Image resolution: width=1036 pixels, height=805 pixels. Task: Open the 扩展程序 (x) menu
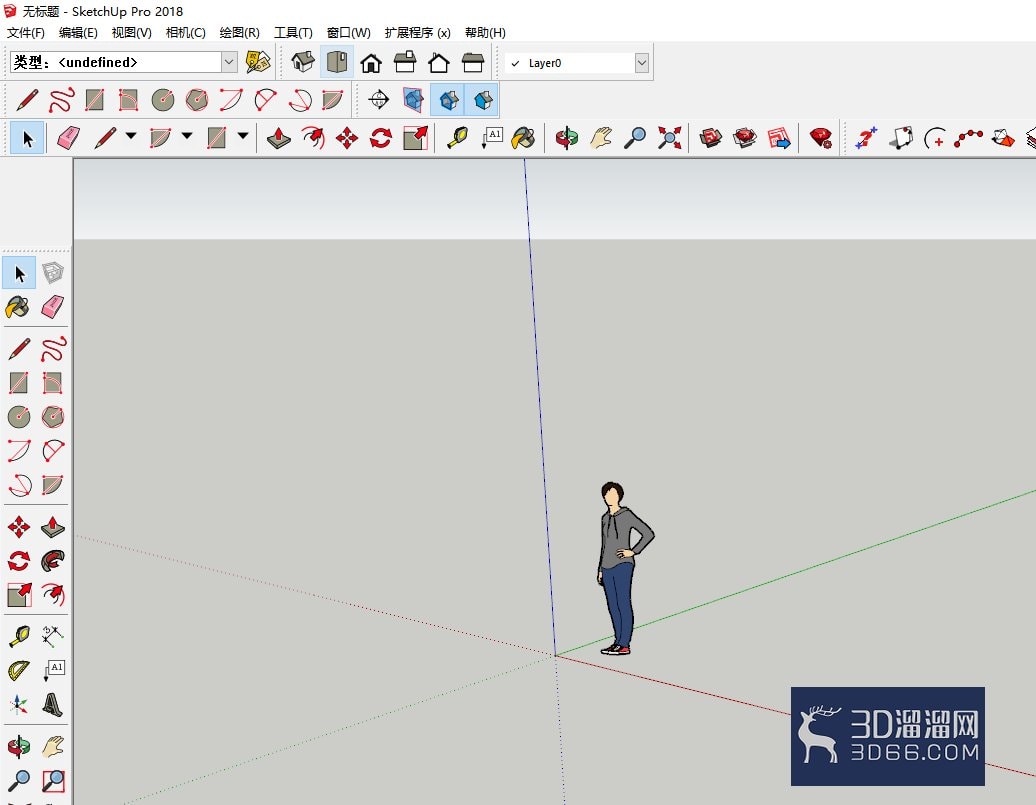pyautogui.click(x=418, y=32)
